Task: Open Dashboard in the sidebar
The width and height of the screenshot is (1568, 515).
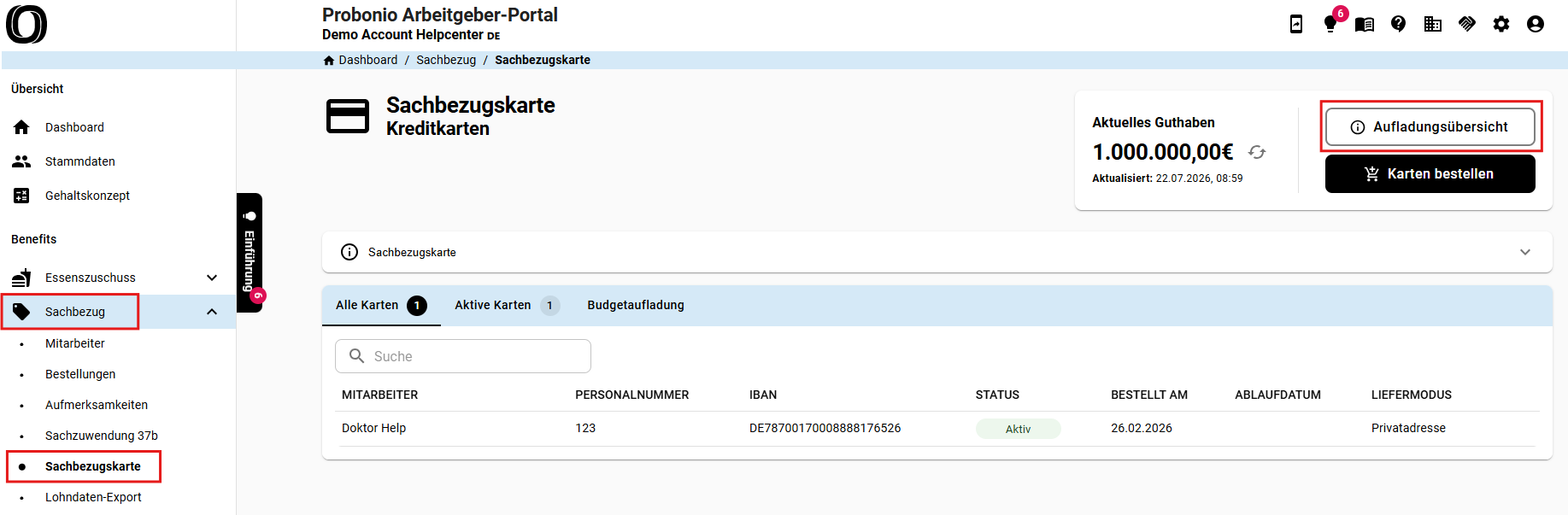Action: (x=74, y=127)
